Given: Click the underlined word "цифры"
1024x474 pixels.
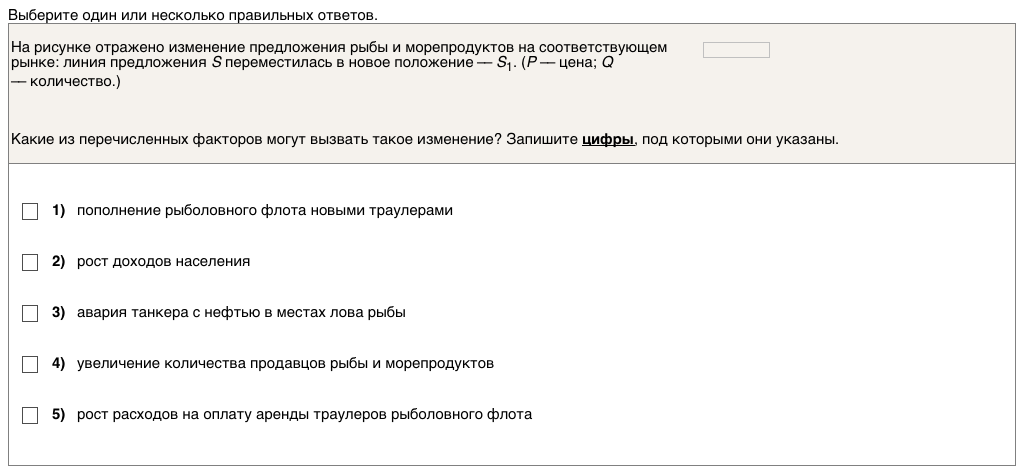Looking at the screenshot, I should (x=607, y=139).
